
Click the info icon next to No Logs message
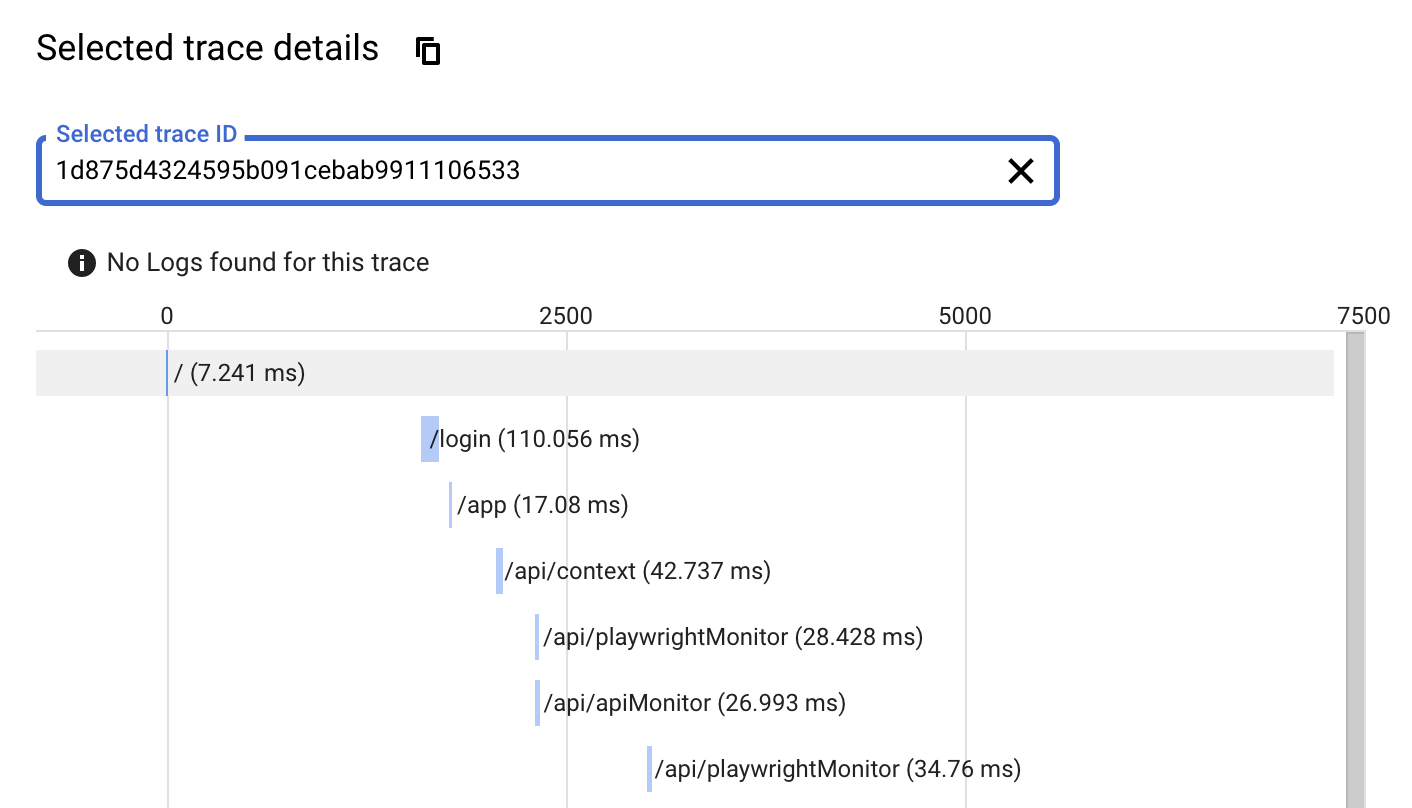[x=81, y=262]
